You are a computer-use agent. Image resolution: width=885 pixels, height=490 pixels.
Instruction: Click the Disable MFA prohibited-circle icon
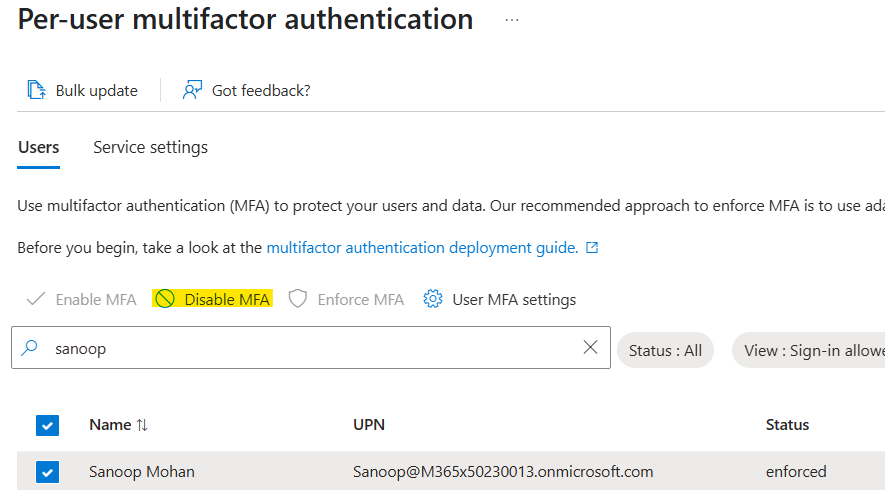point(165,299)
